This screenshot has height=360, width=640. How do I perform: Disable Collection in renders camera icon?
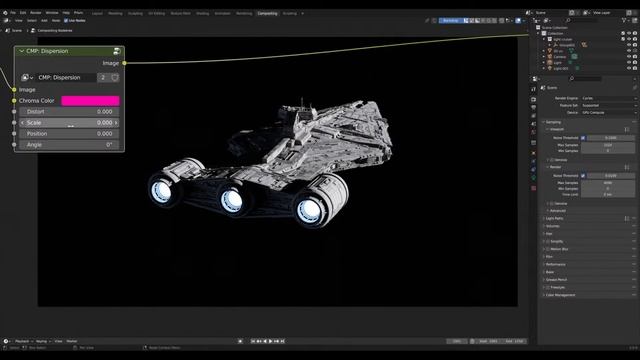tap(635, 33)
